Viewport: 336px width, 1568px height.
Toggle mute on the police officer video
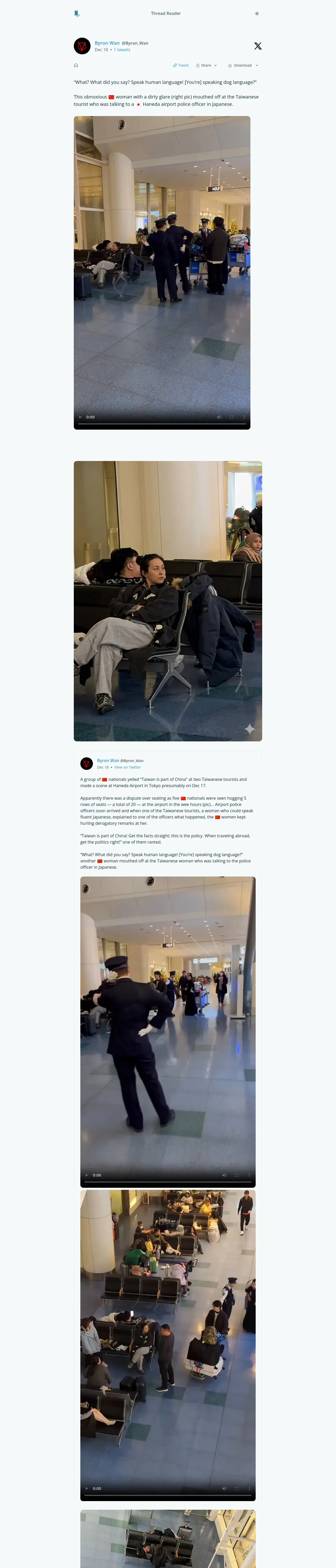(x=224, y=1175)
